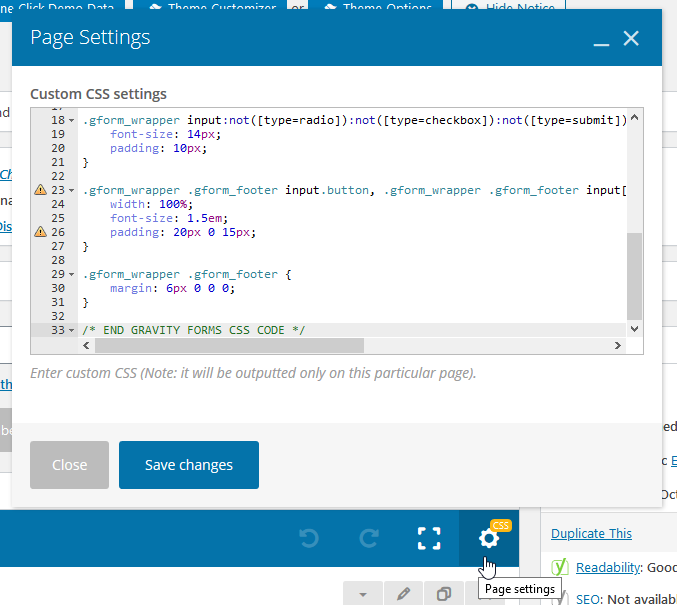This screenshot has width=677, height=605.
Task: Click warning icon on line 26
Action: tap(40, 231)
